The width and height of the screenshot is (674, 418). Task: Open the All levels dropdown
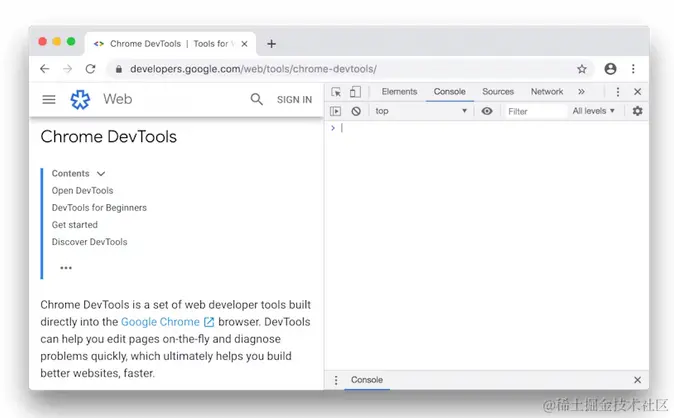tap(593, 111)
